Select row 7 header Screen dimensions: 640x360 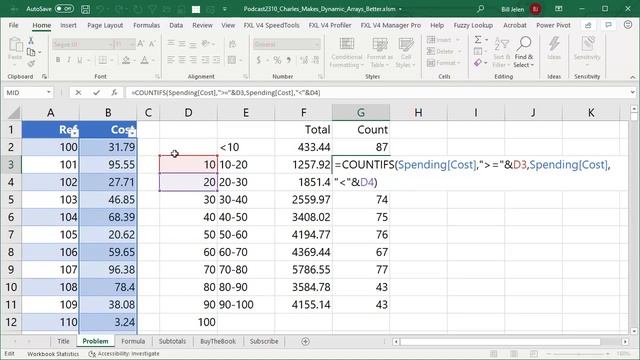coord(11,235)
